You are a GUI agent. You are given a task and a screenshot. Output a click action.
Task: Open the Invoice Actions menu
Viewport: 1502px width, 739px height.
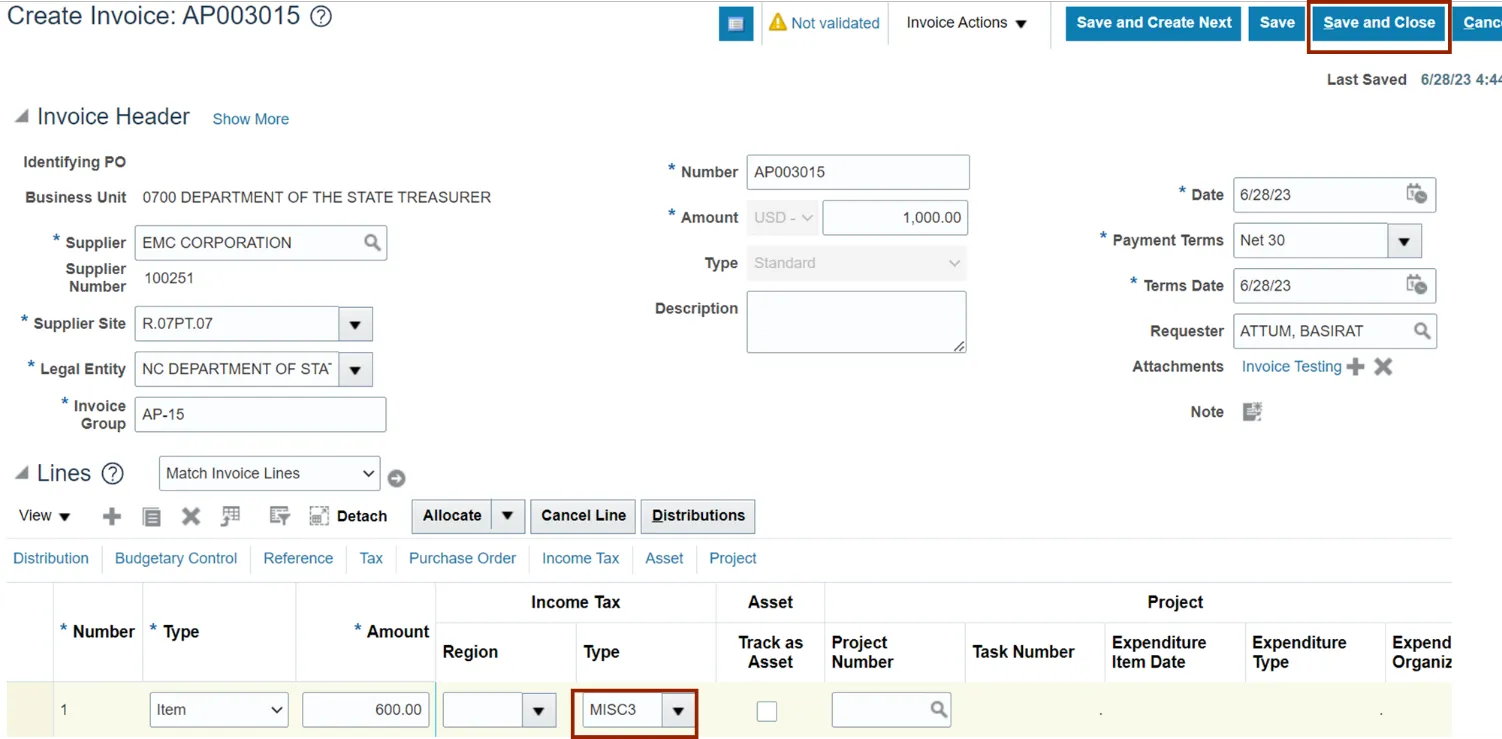[x=966, y=23]
